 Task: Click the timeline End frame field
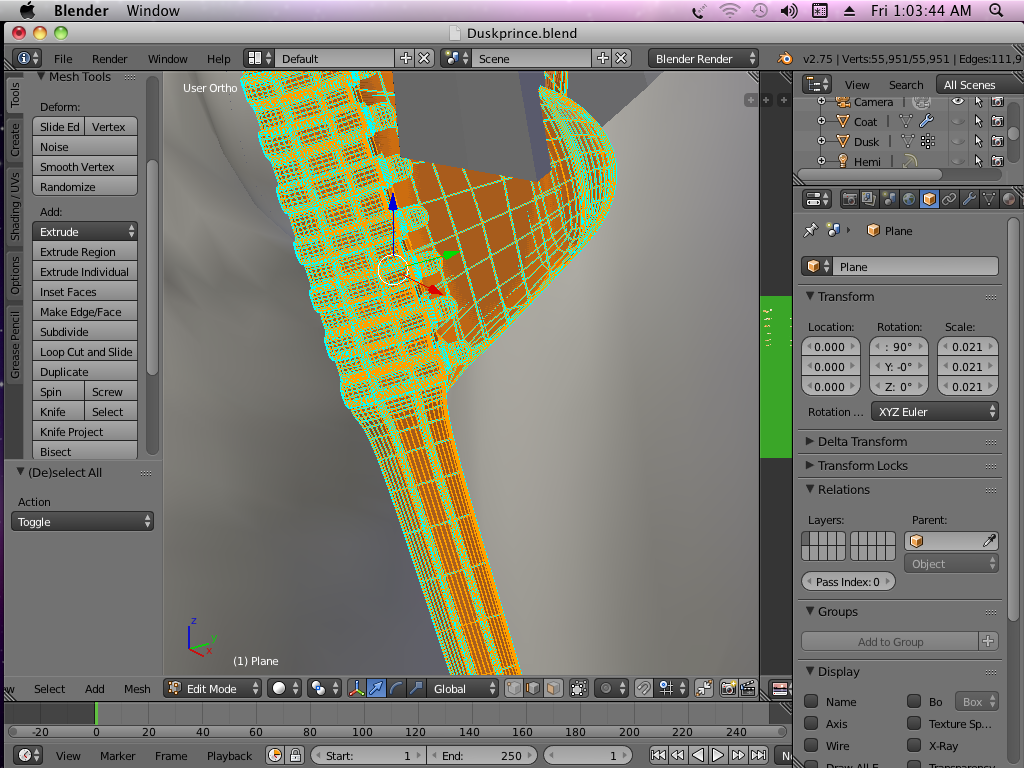coord(483,755)
